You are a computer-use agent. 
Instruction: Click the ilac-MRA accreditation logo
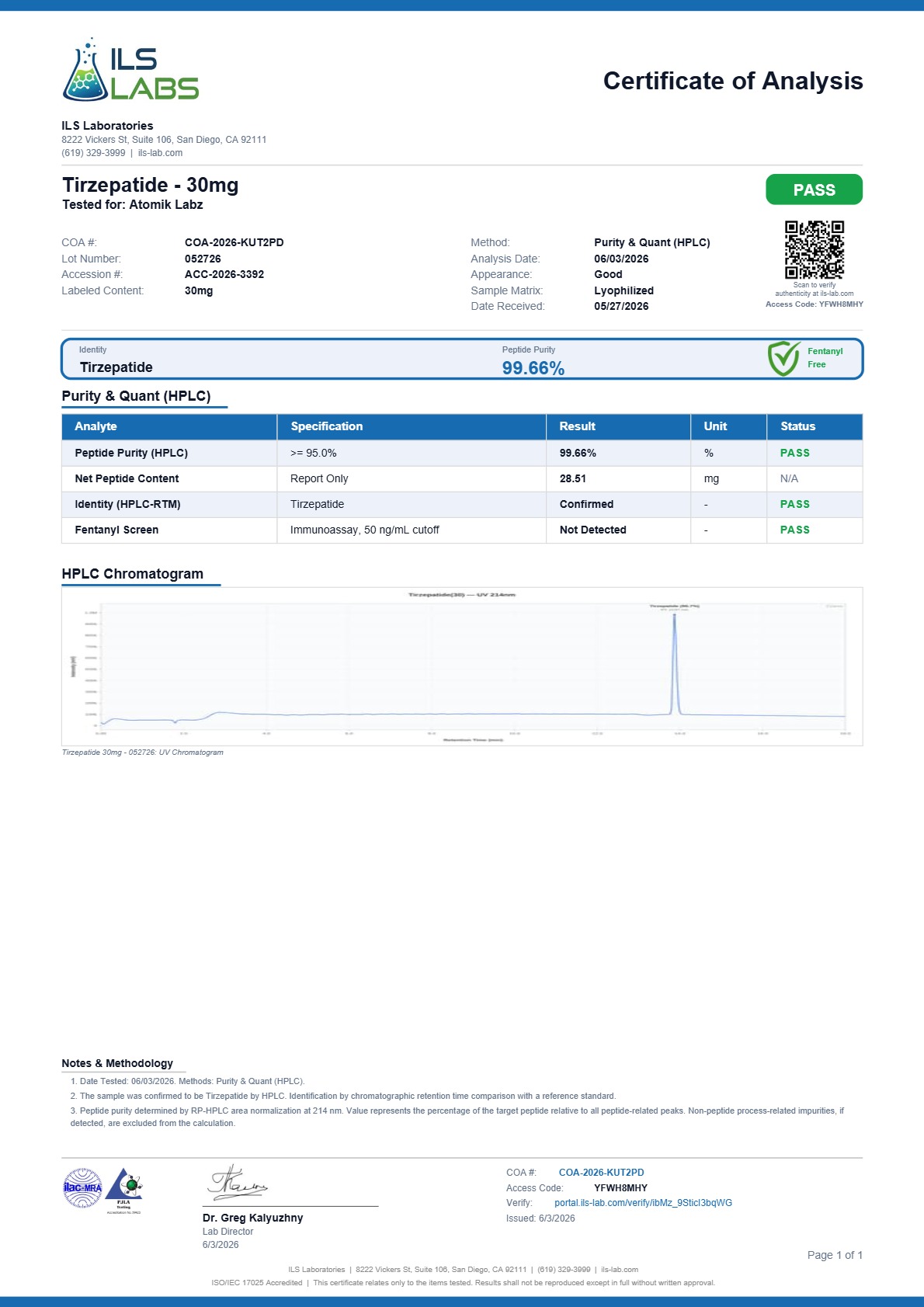pos(82,1187)
